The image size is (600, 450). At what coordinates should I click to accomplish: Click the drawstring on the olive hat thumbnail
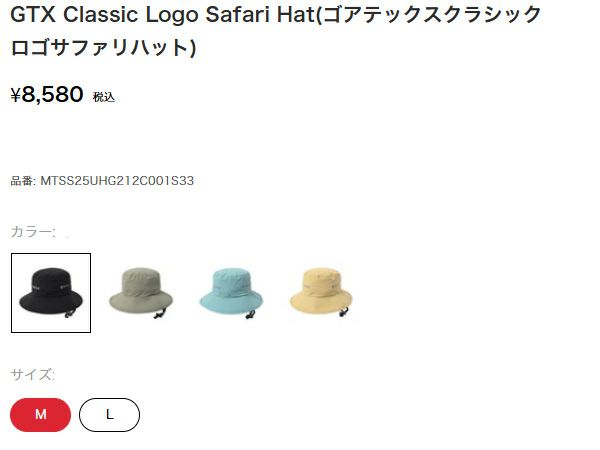pos(160,314)
